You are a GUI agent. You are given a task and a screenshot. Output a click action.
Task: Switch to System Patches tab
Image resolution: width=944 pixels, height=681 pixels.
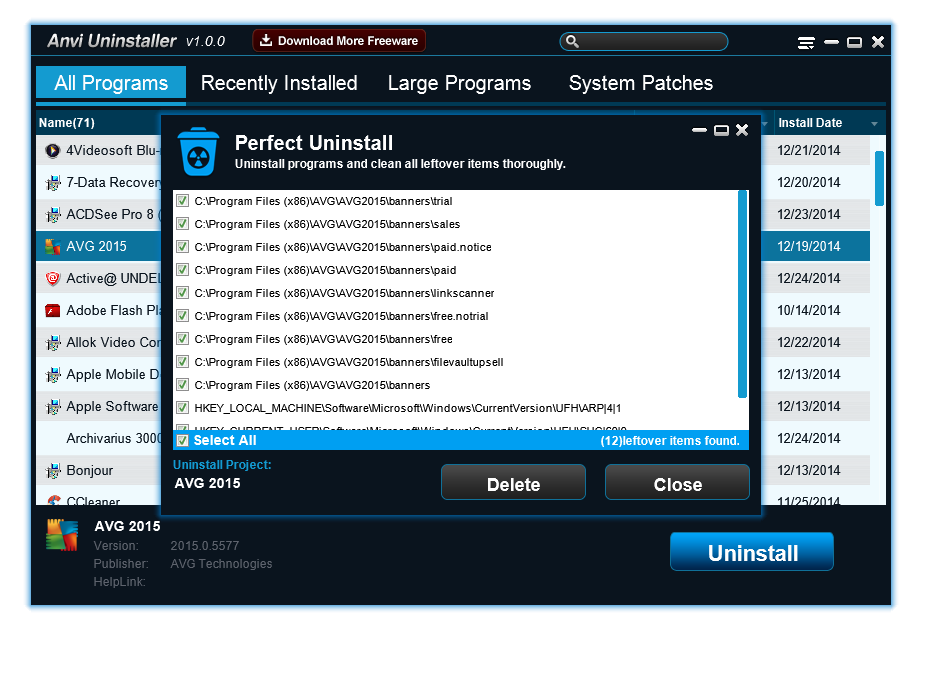pos(641,83)
